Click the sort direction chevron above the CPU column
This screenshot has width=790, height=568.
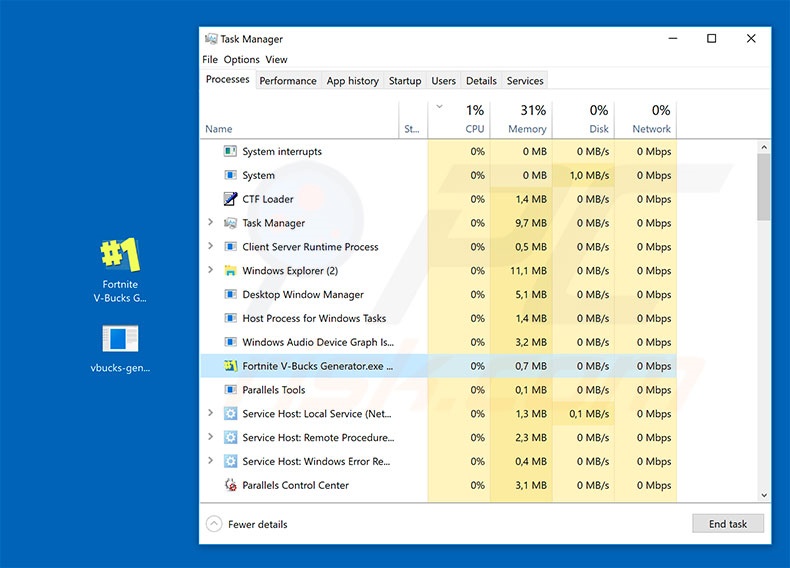(439, 106)
